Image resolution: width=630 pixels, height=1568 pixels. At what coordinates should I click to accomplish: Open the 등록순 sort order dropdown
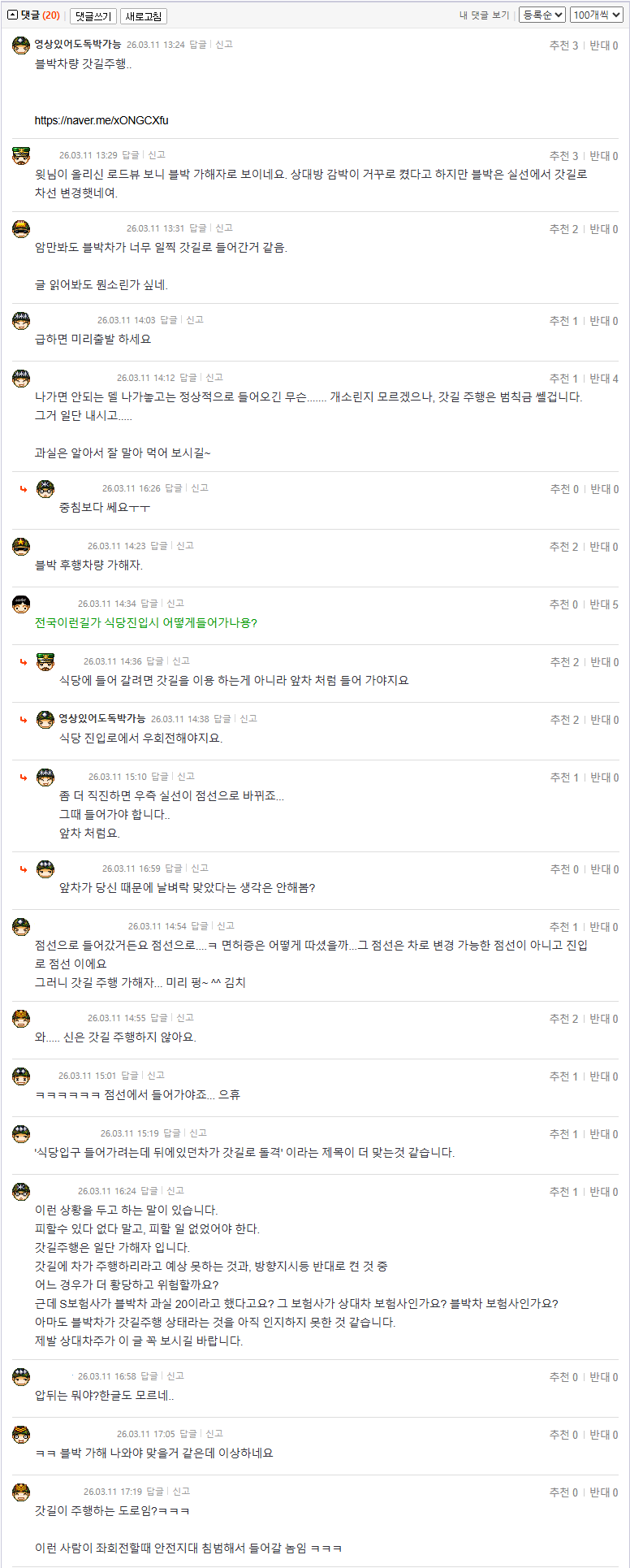pos(542,15)
